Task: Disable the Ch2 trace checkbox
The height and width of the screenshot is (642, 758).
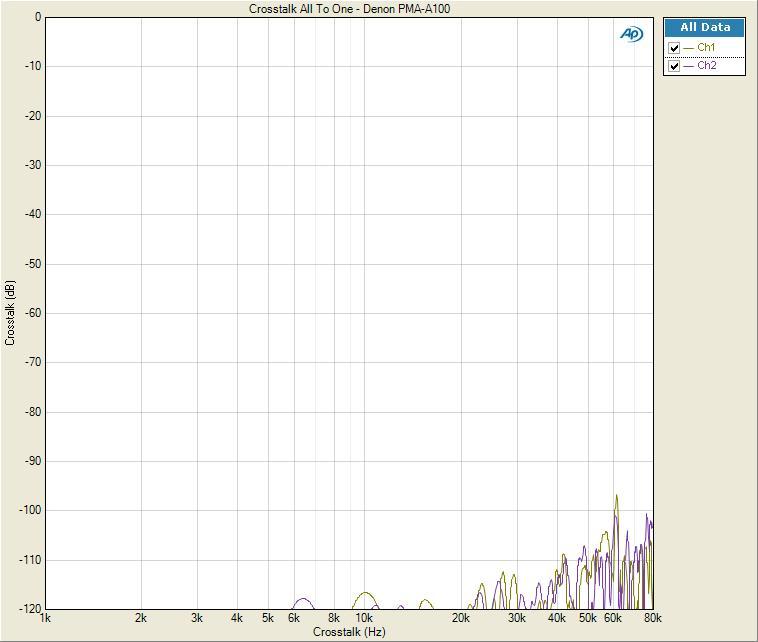Action: coord(675,66)
